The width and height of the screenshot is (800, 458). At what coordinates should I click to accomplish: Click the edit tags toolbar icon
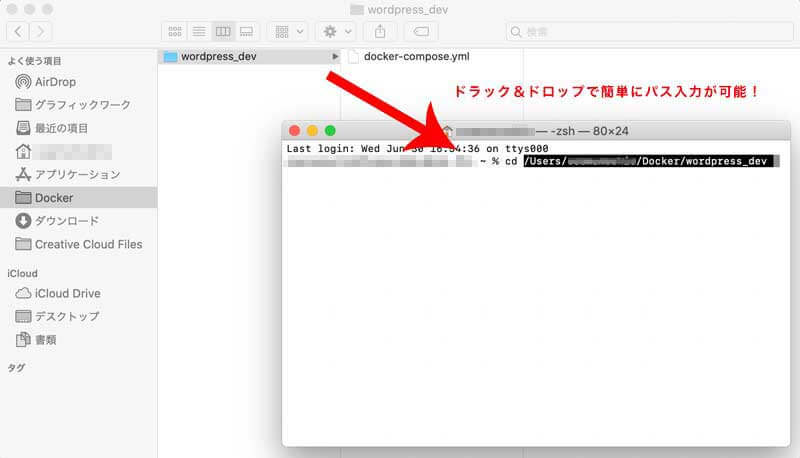pos(421,31)
